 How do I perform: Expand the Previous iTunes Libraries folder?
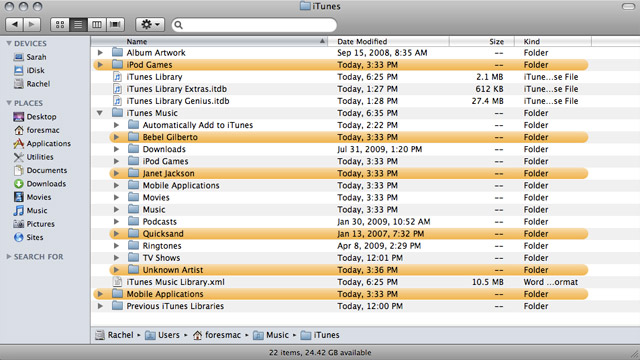tap(100, 306)
